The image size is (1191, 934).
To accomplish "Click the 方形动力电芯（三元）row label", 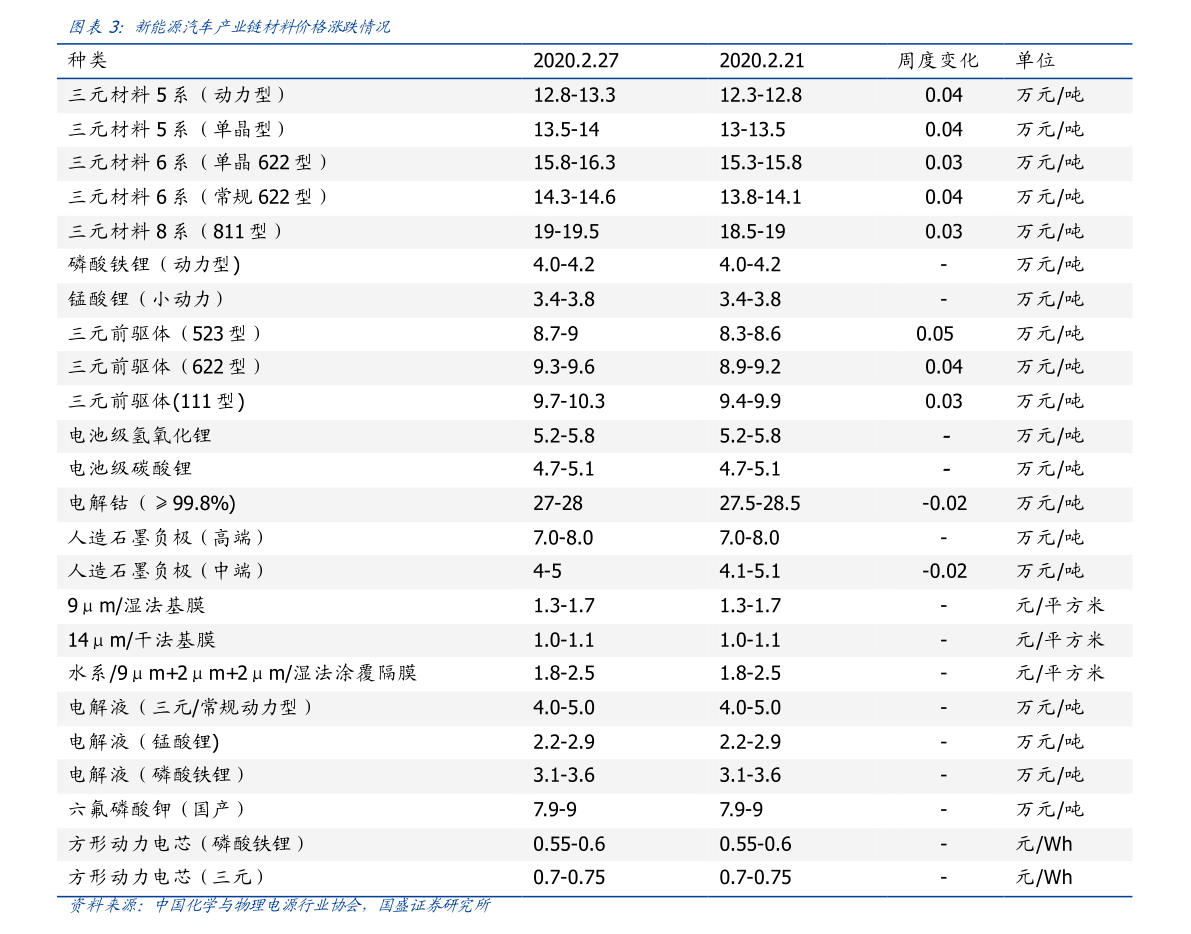I will (169, 877).
